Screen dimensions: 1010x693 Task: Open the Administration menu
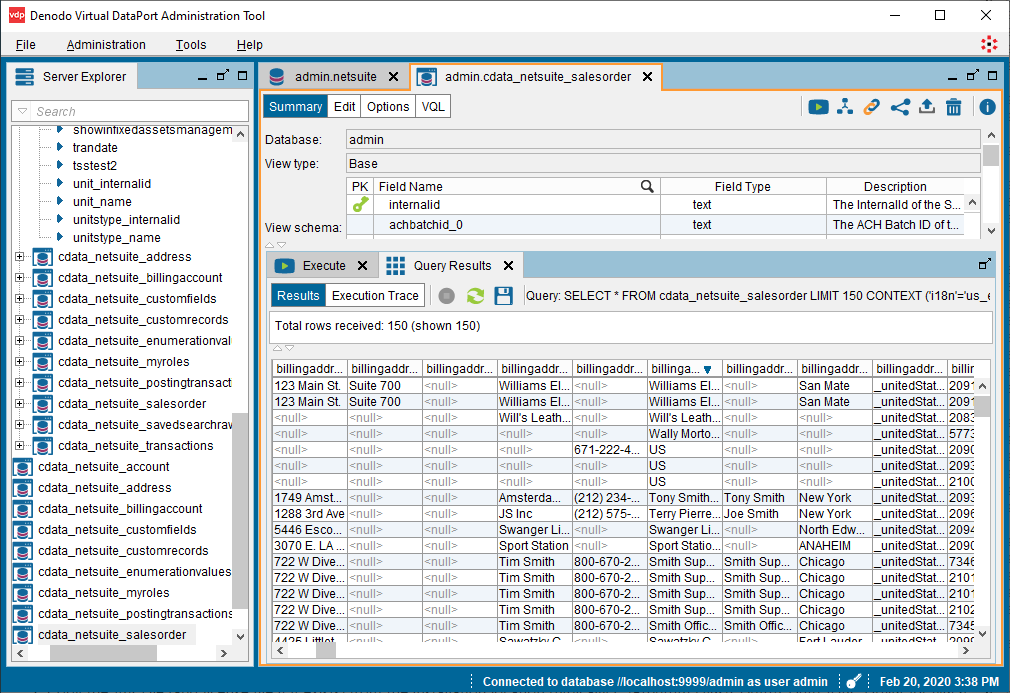point(106,45)
